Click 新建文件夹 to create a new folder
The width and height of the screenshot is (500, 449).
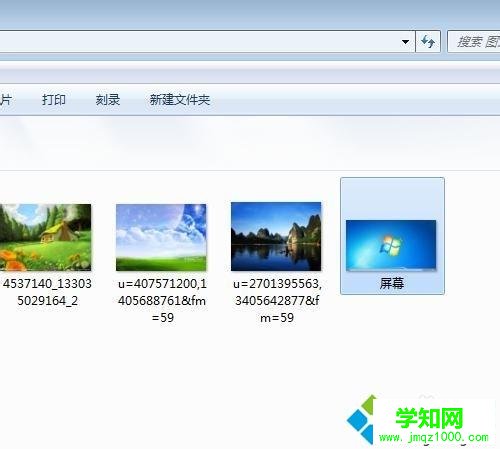[180, 100]
